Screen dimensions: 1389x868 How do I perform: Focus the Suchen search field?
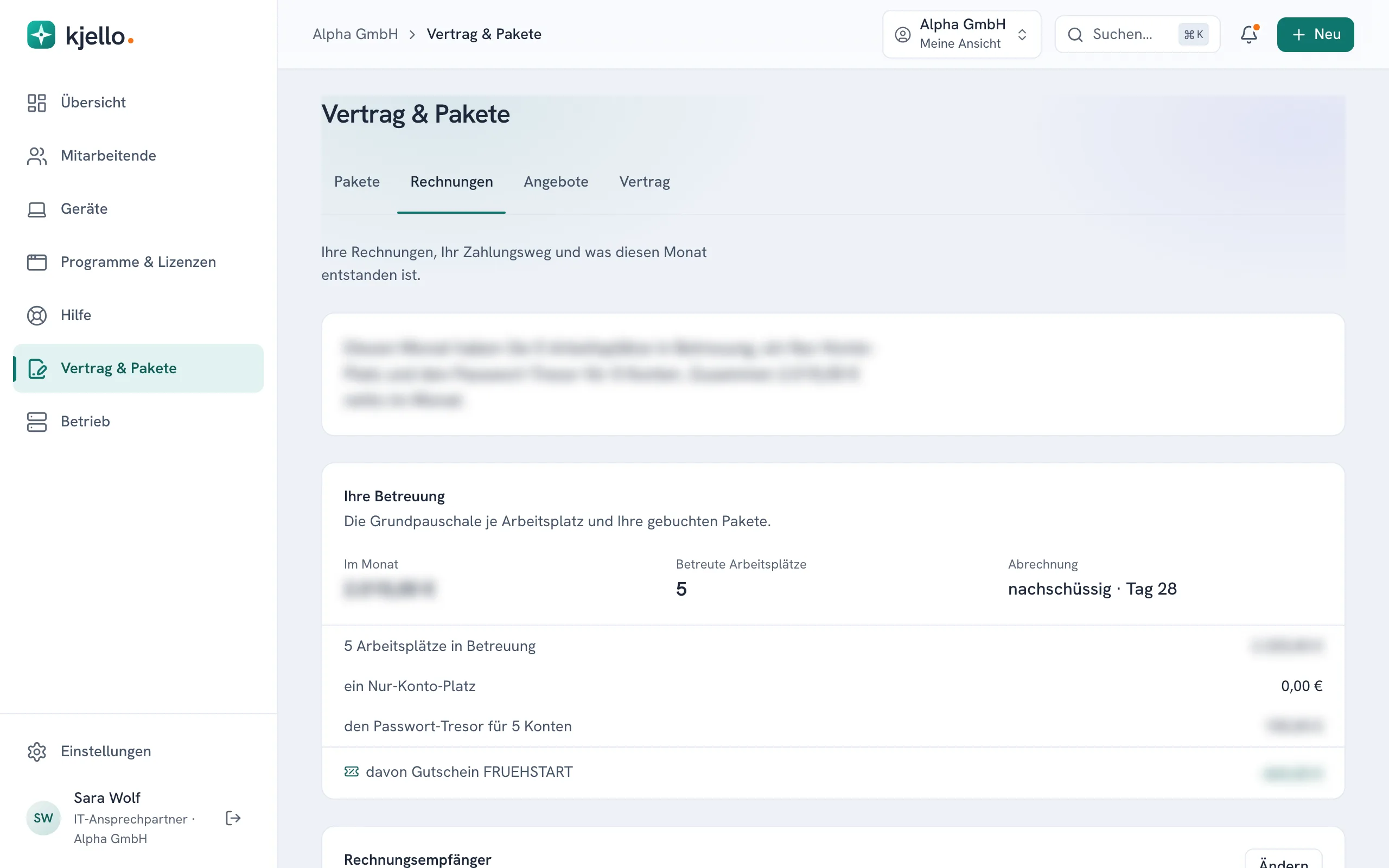click(1137, 34)
